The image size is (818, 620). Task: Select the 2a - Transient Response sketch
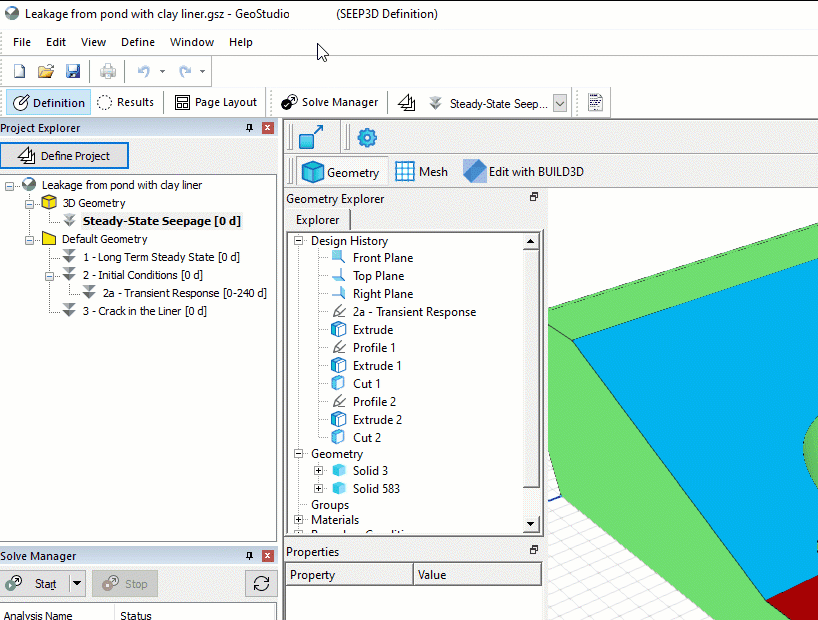click(x=414, y=312)
